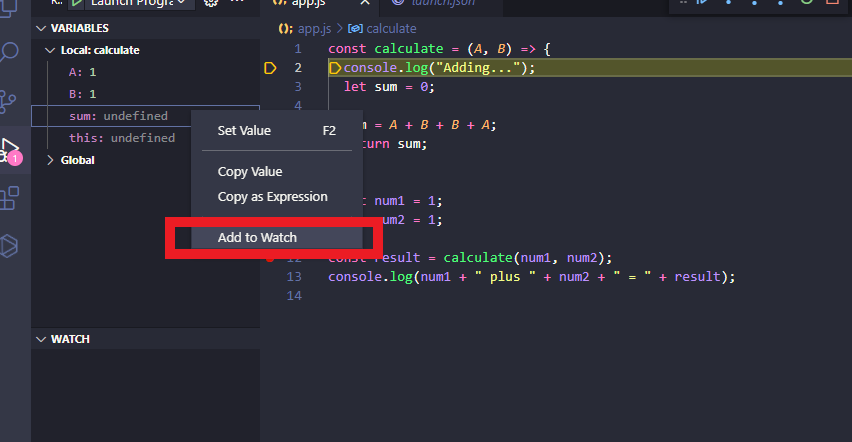Select Set Value in the context menu
Viewport: 852px width, 442px height.
[x=244, y=130]
